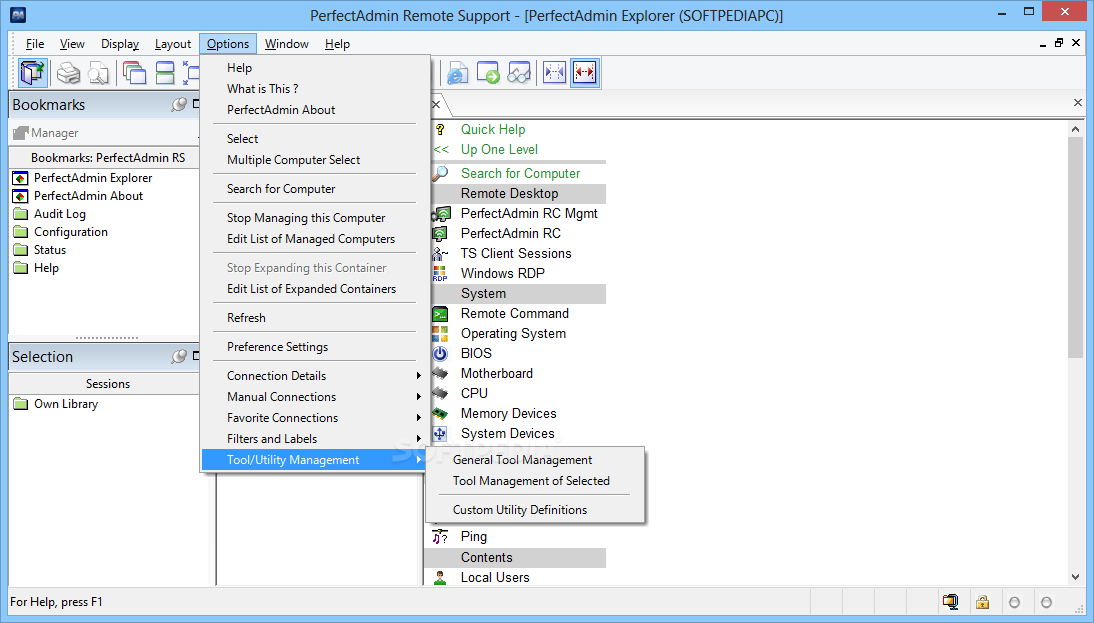Click the System Devices icon
This screenshot has height=623, width=1094.
point(440,434)
